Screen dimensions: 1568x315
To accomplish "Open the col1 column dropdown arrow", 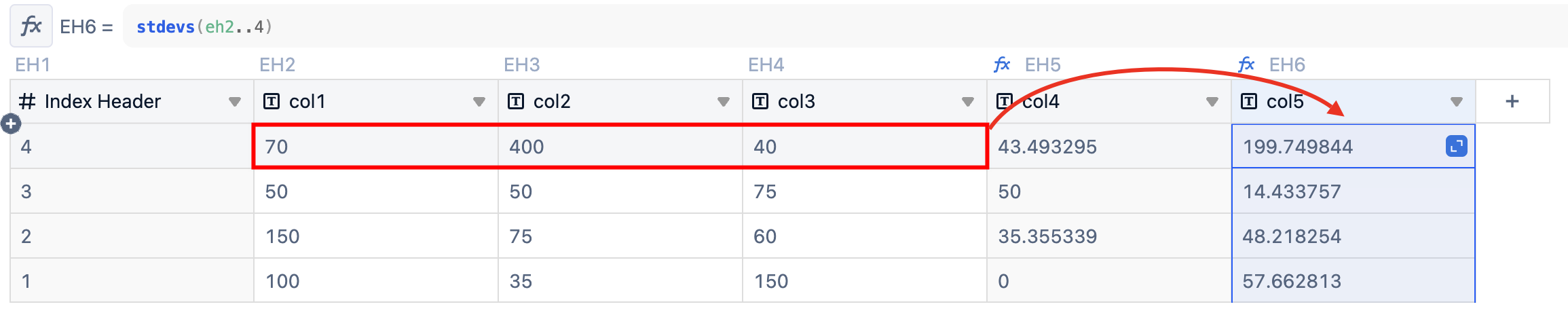I will 479,102.
